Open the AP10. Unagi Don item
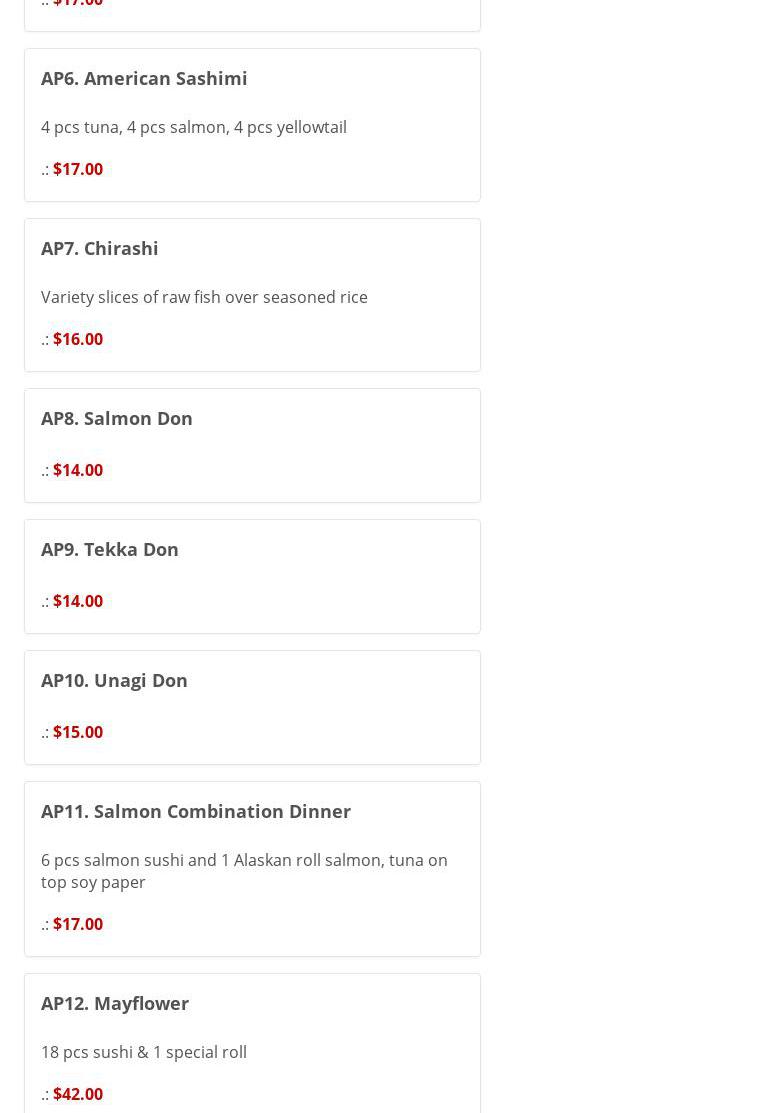Viewport: 770px width, 1113px height. point(114,680)
